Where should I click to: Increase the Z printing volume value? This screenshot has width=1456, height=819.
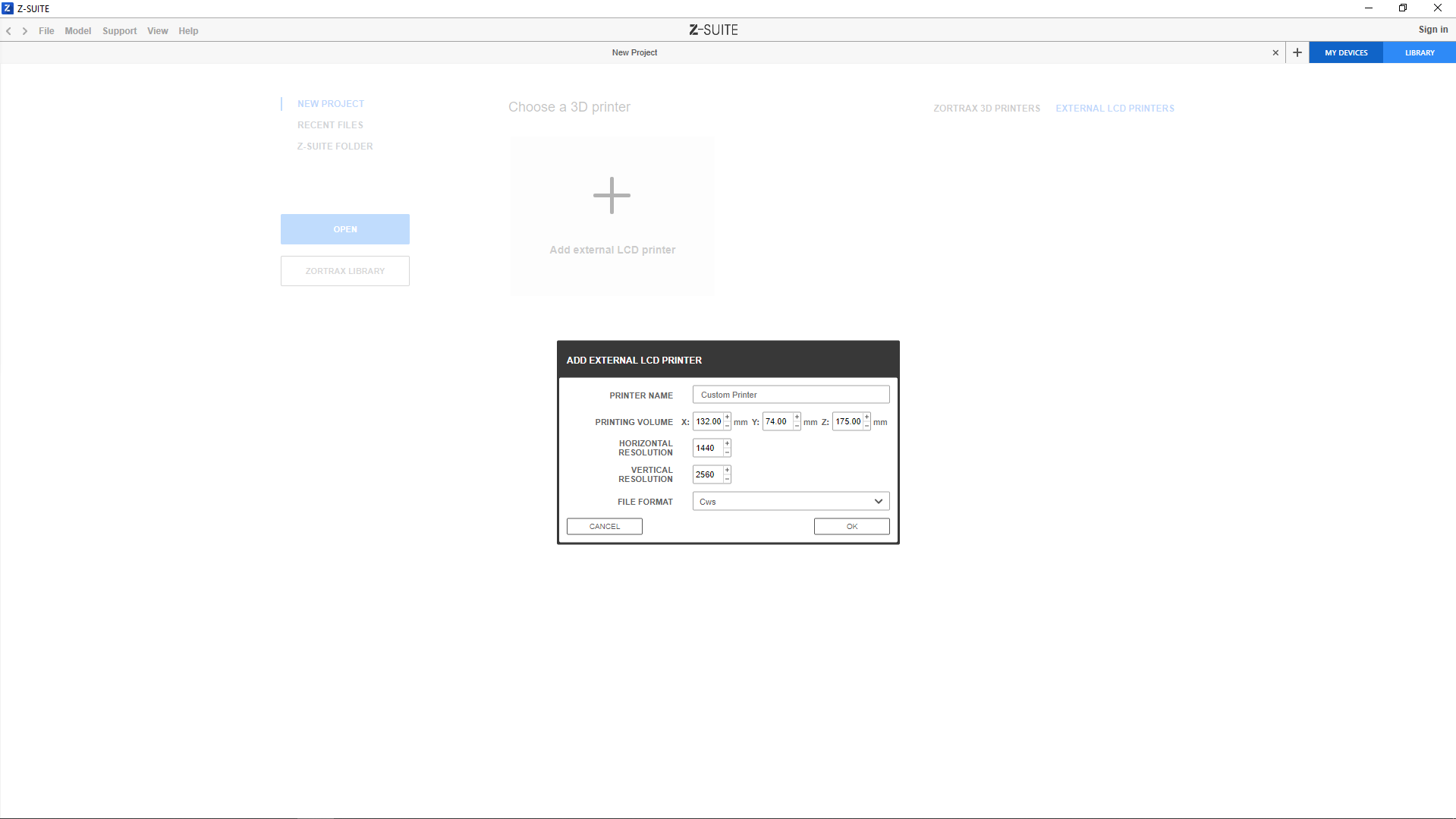coord(866,417)
